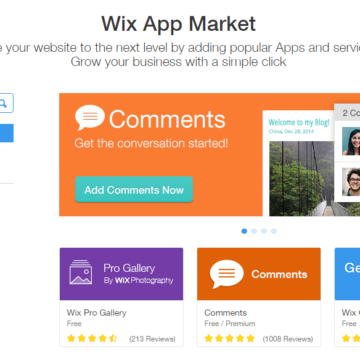Click the blue button in left sidebar
The image size is (360, 360).
(7, 133)
